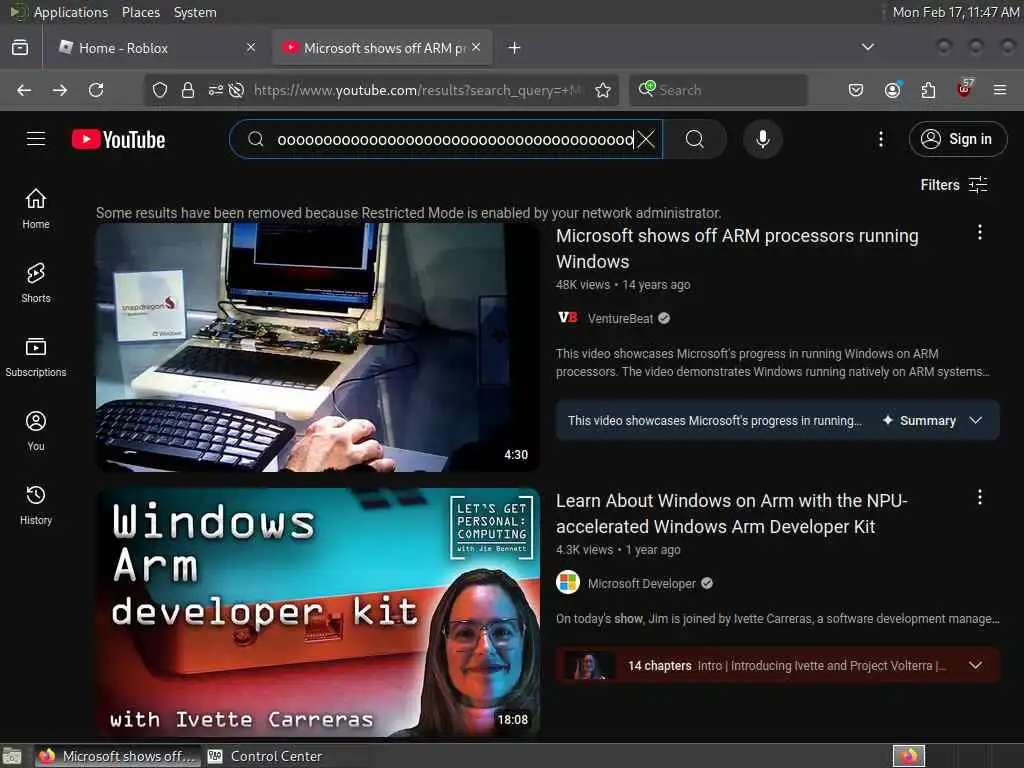Open the Firefox account icon
The image size is (1024, 768).
(892, 90)
